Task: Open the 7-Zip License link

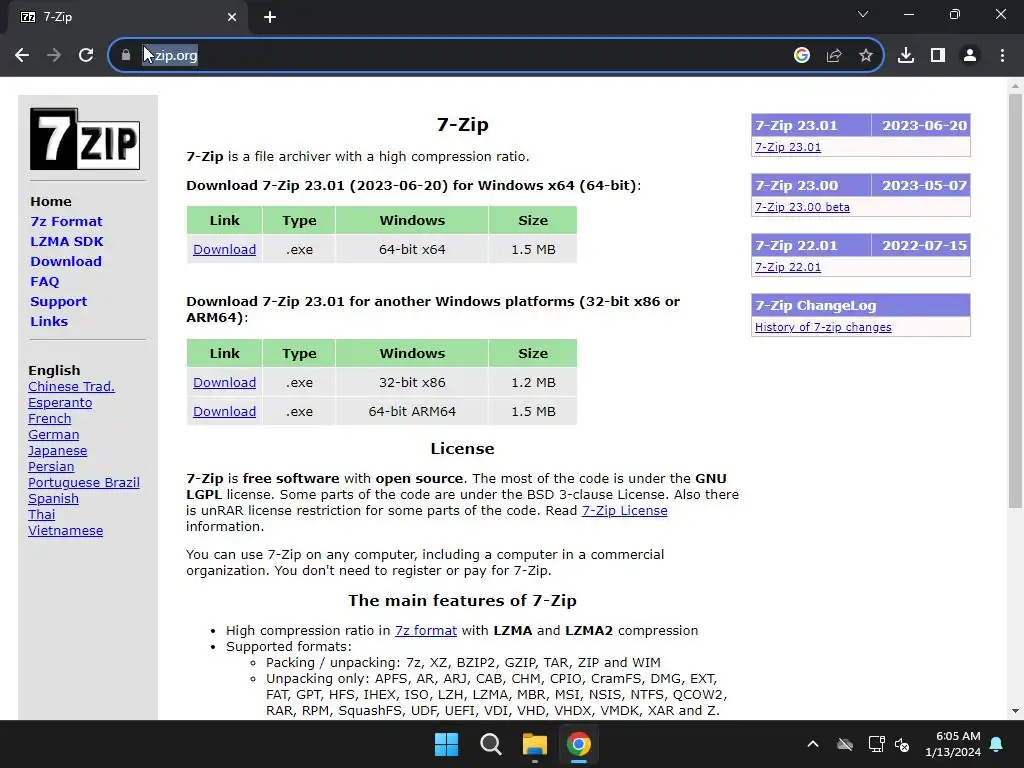Action: (x=624, y=511)
